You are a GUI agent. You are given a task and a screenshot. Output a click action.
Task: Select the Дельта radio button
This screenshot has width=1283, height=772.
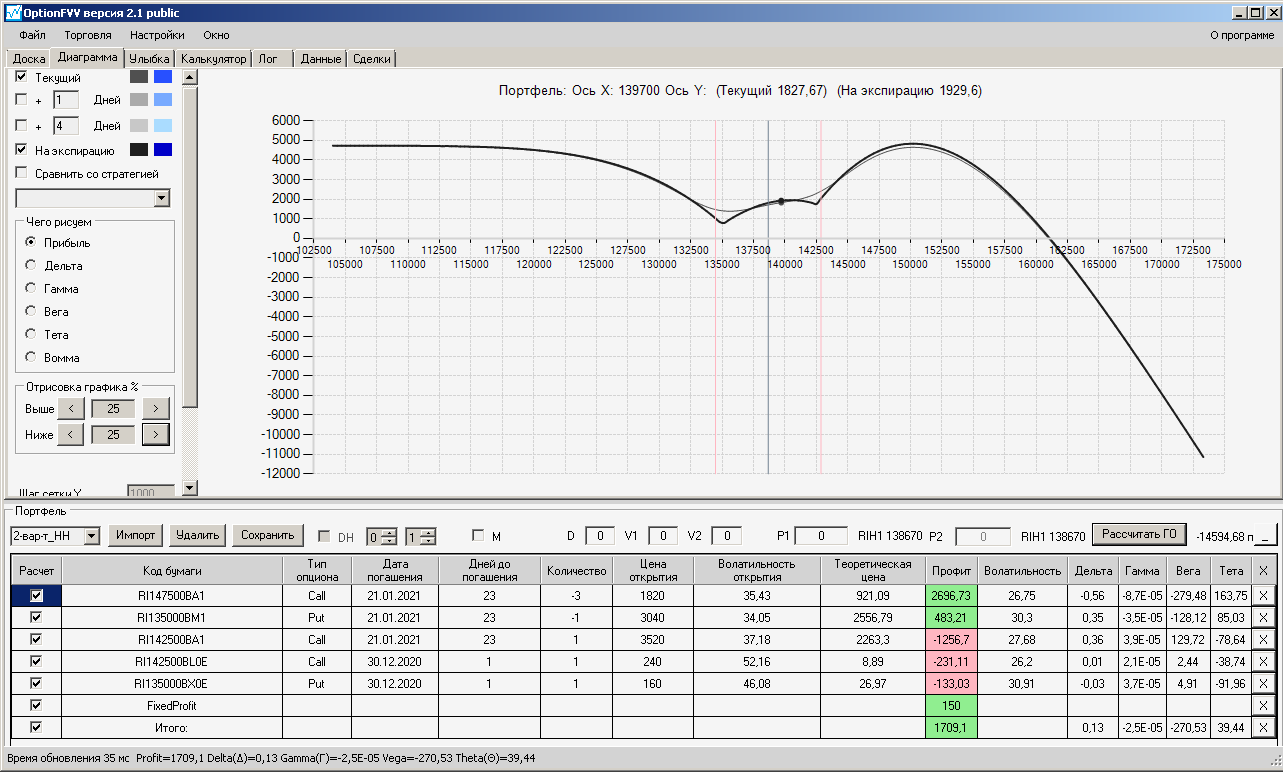[x=31, y=266]
